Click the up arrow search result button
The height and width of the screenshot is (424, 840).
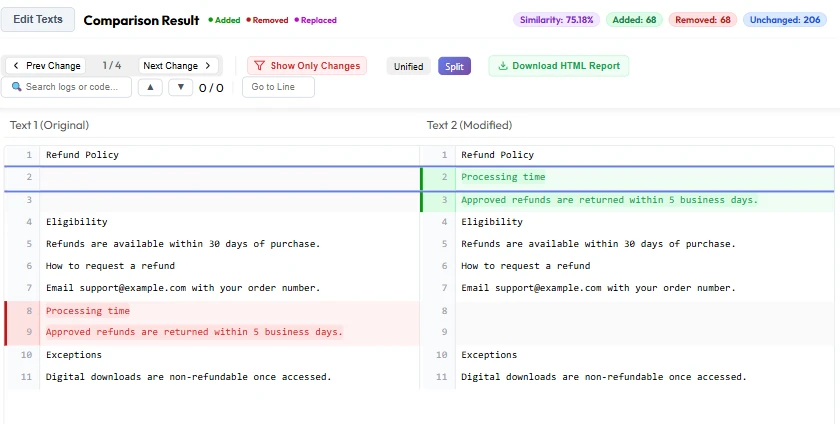point(150,87)
